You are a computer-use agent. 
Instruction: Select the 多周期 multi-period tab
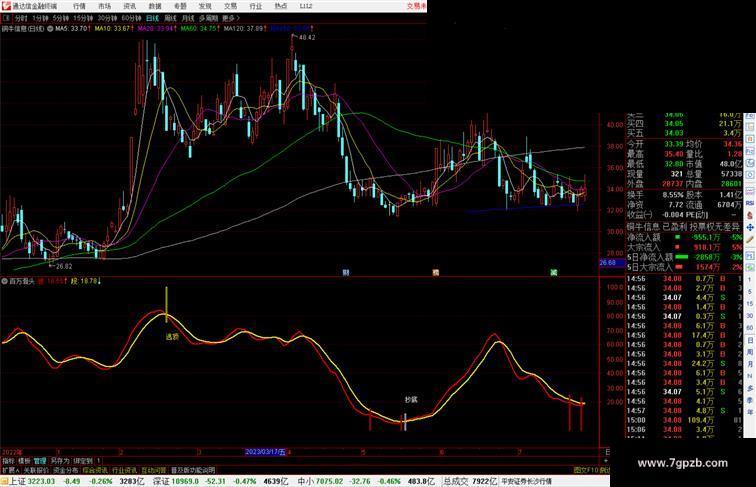tap(208, 18)
